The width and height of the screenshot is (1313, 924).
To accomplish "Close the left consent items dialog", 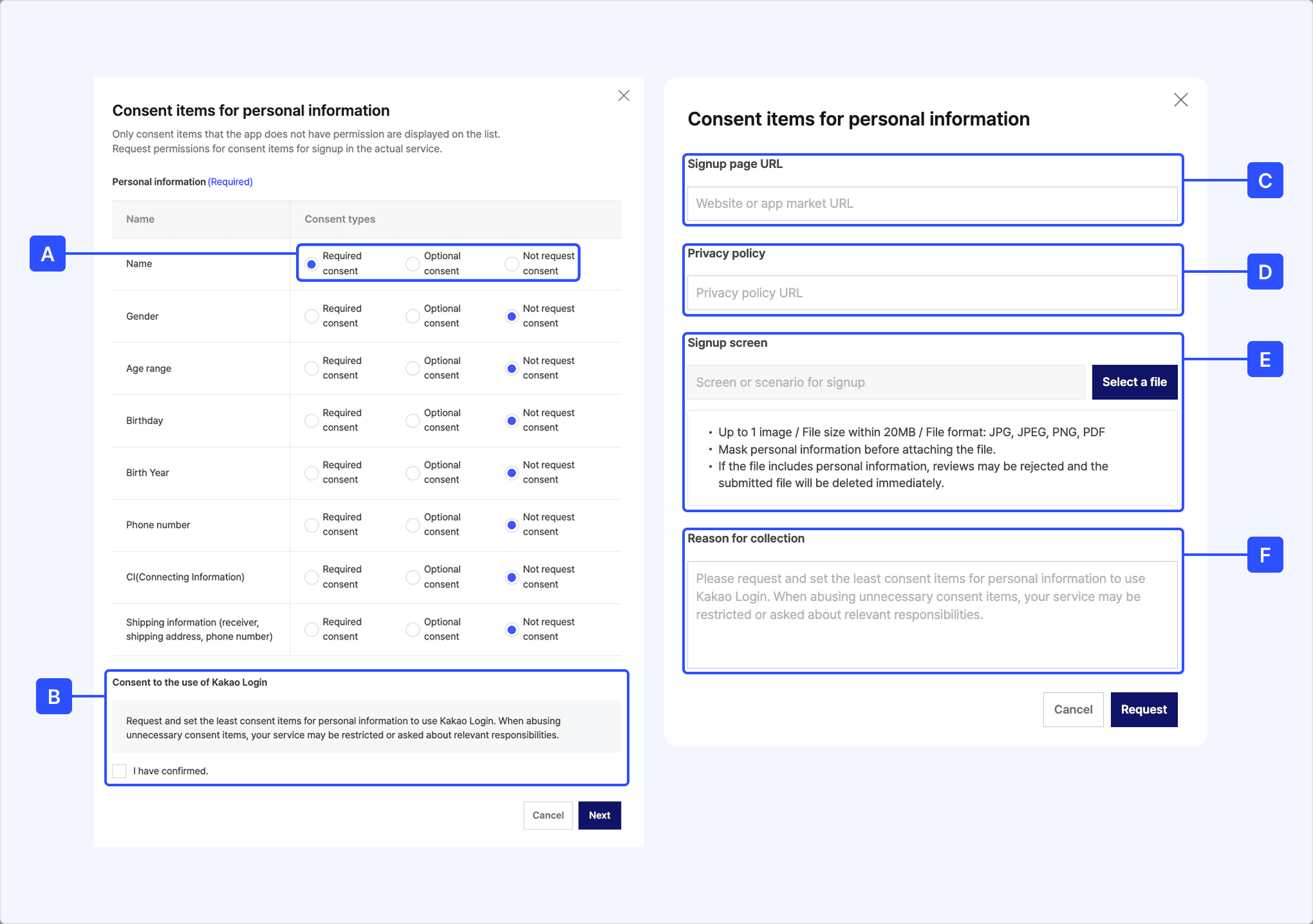I will tap(624, 96).
